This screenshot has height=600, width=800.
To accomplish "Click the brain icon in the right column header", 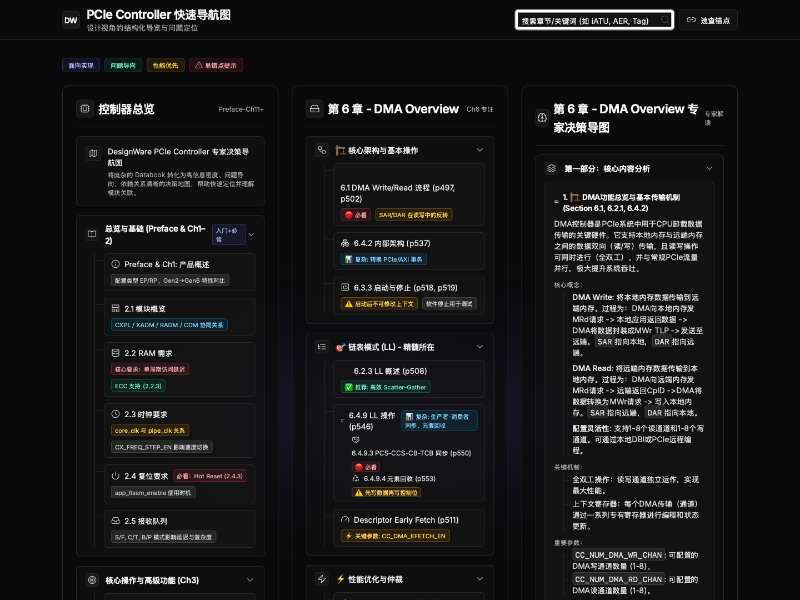I will pos(542,118).
